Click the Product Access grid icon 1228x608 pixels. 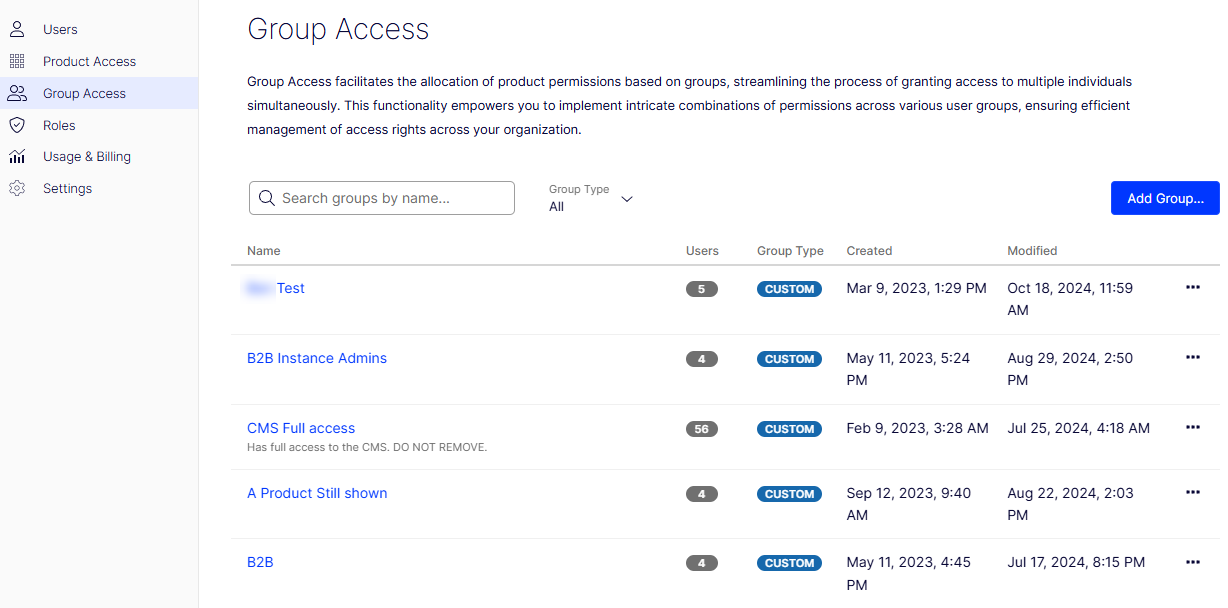coord(17,61)
